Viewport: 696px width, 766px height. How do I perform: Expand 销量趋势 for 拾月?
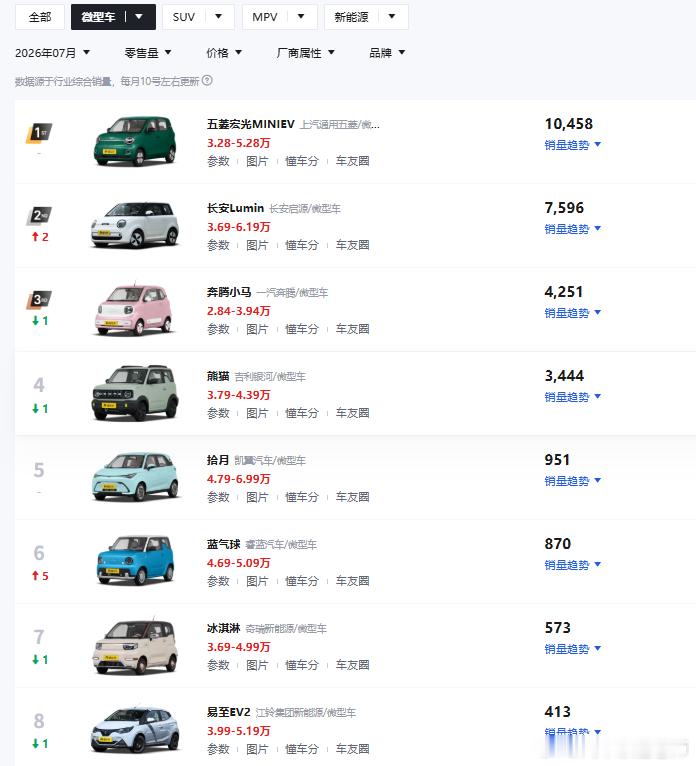pos(572,481)
